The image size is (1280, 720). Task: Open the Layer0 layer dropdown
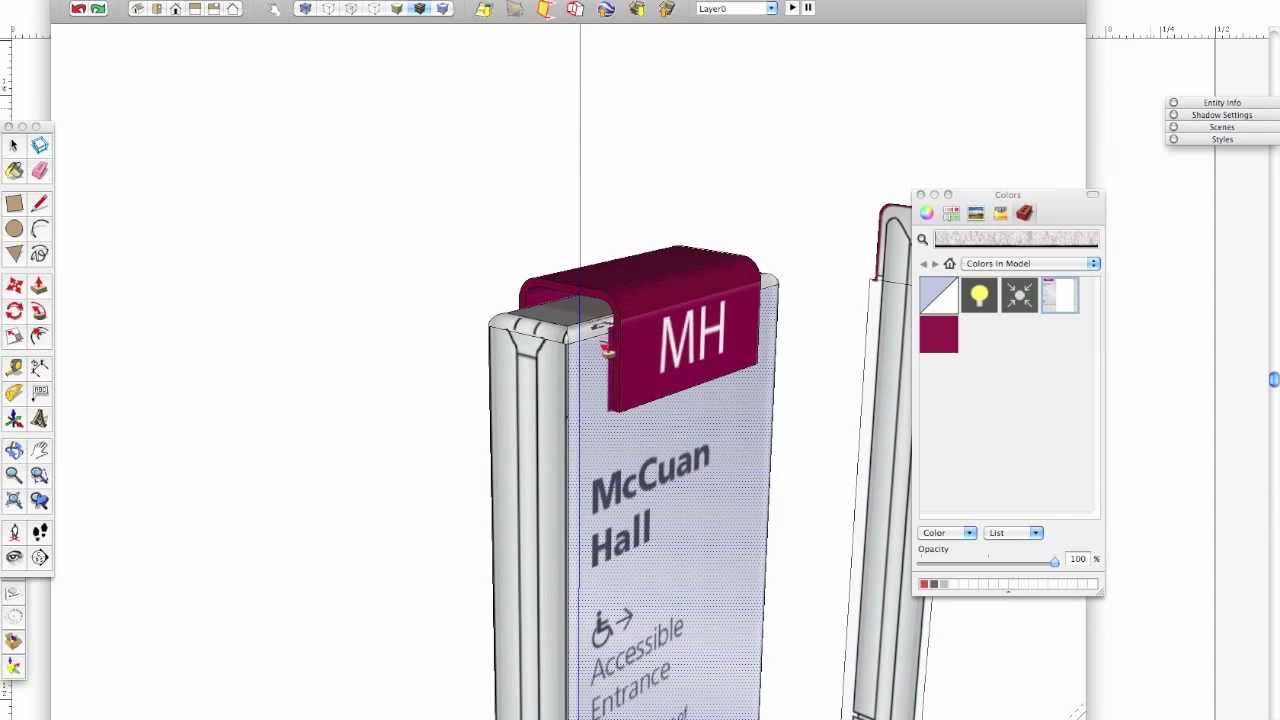[x=736, y=9]
